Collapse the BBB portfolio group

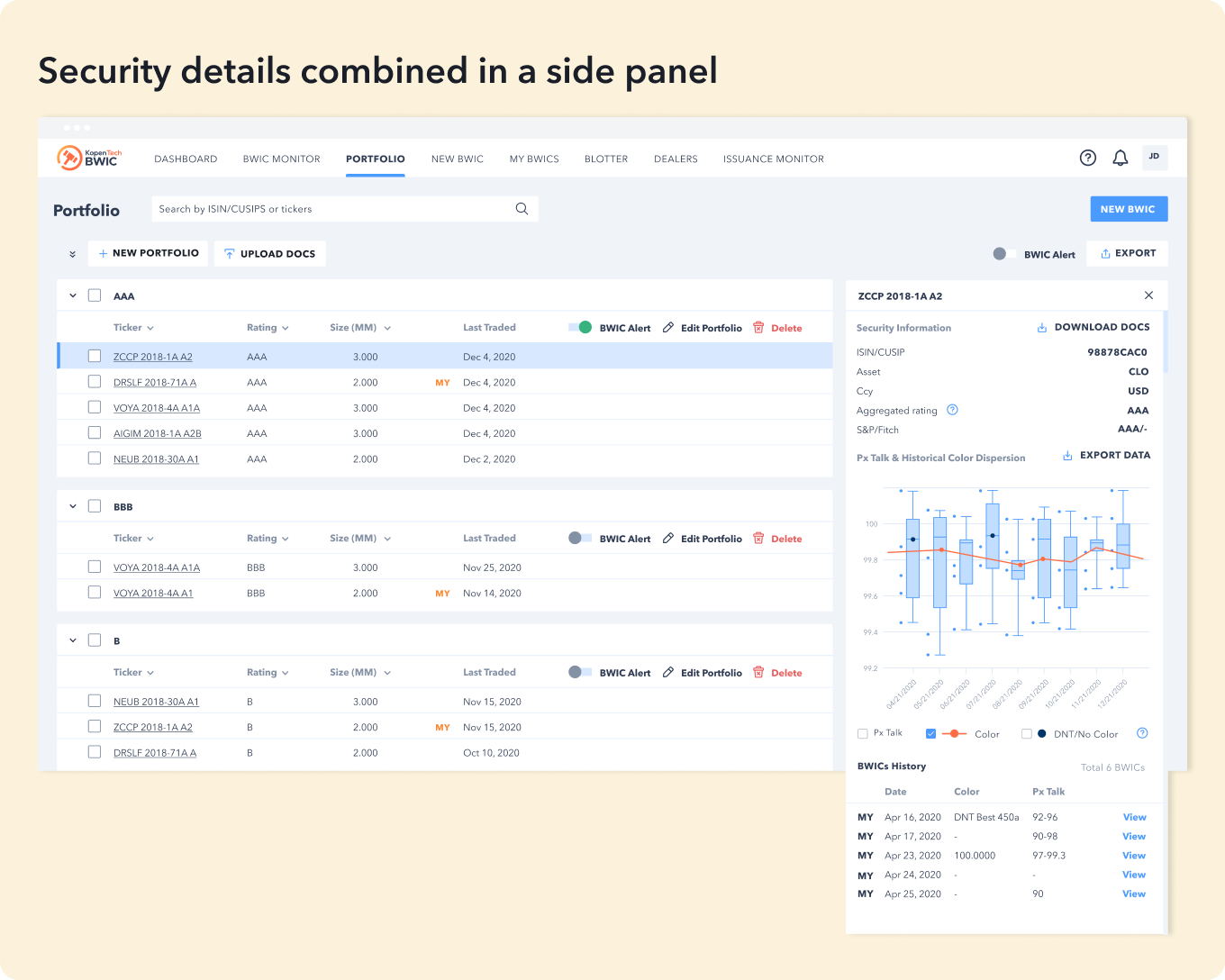[73, 506]
